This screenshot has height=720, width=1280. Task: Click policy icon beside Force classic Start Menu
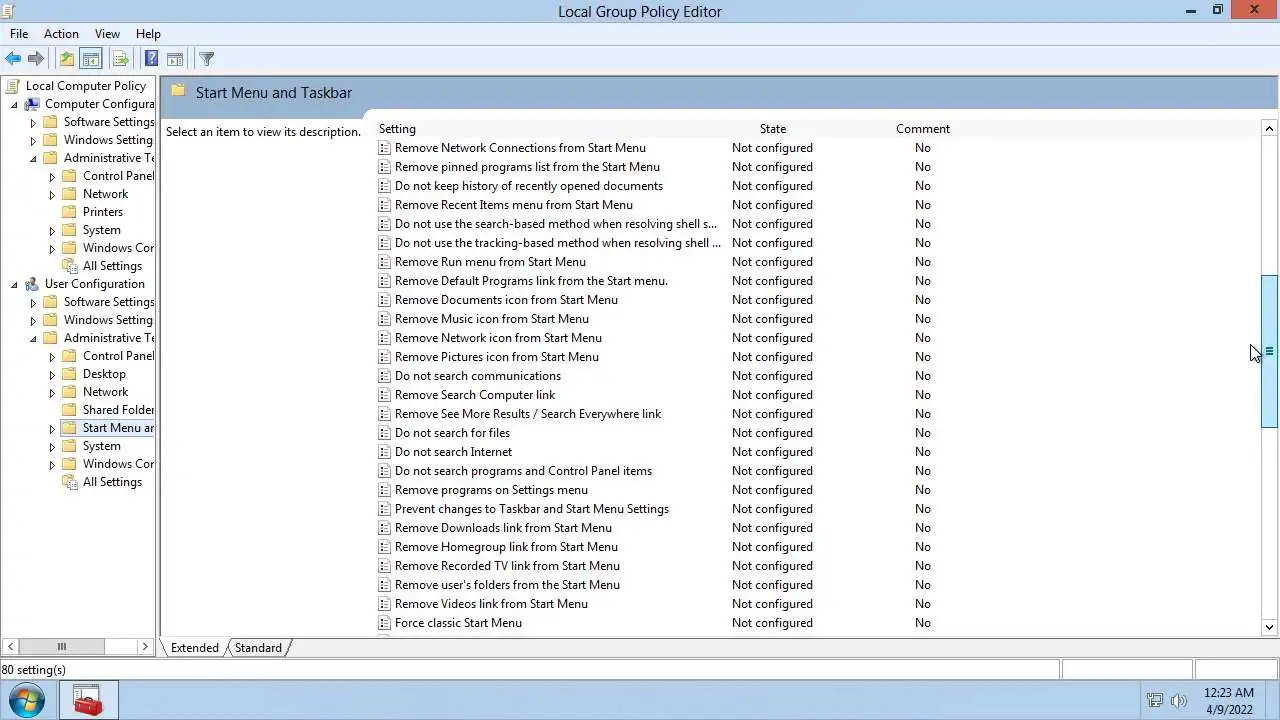385,623
